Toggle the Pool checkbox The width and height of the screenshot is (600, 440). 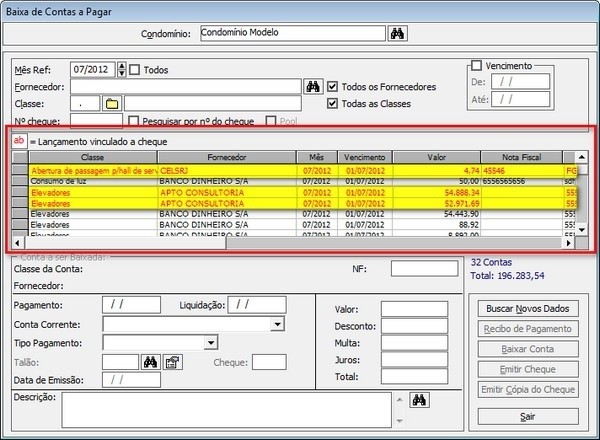coord(271,121)
